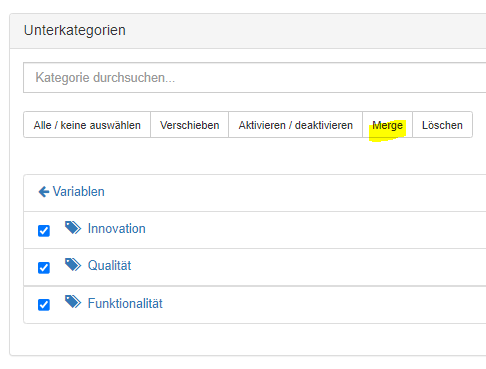The height and width of the screenshot is (369, 486).
Task: Click the Unterkategorien panel heading
Action: (75, 30)
